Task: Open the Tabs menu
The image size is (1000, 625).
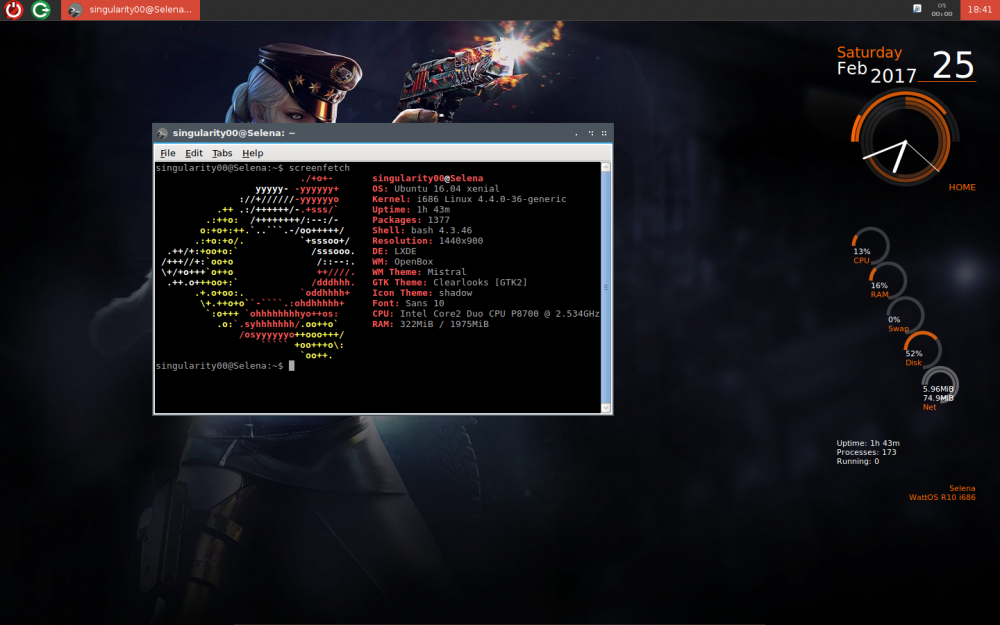Action: (x=222, y=153)
